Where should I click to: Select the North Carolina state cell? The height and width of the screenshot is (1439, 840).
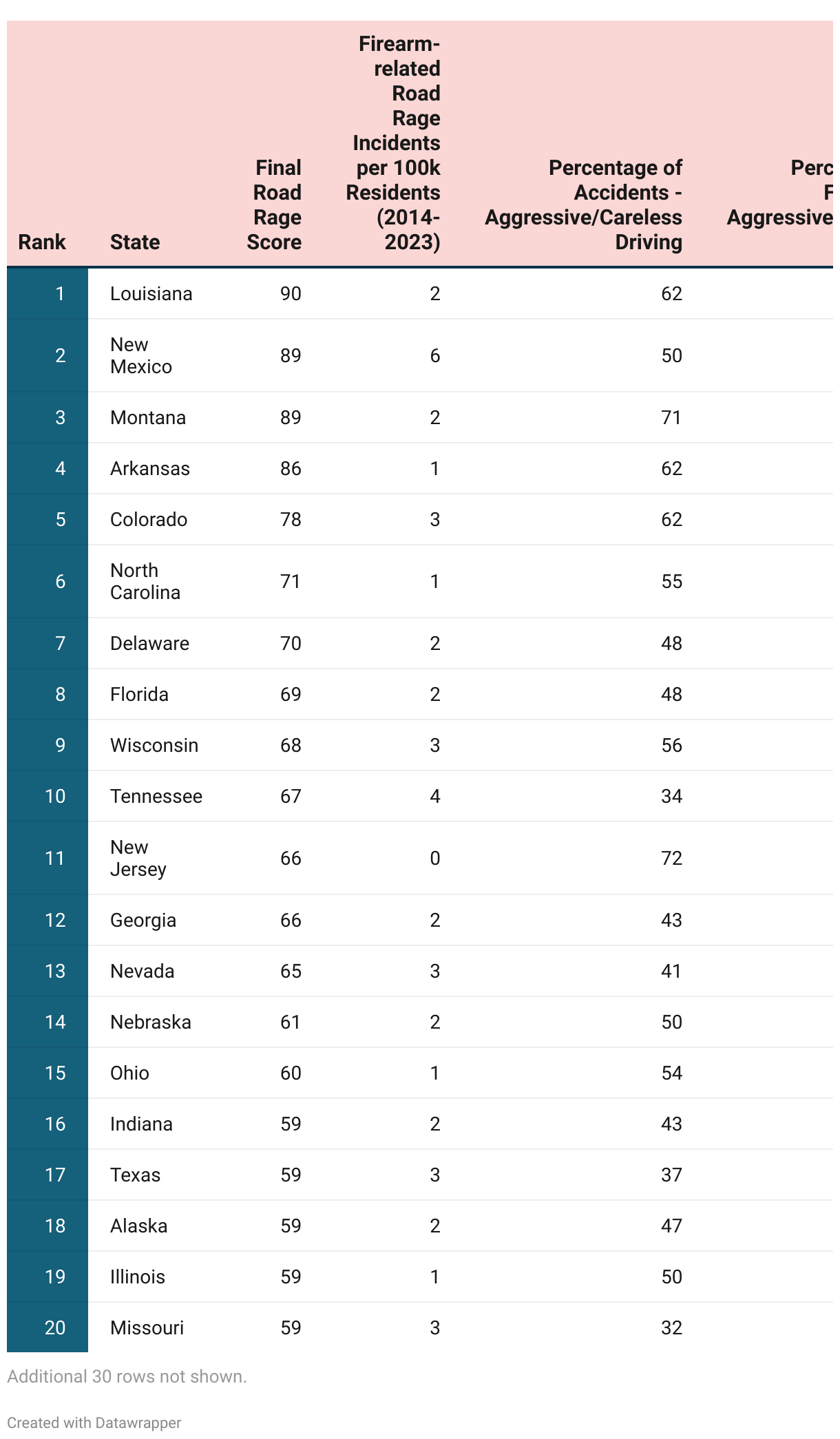pos(145,582)
